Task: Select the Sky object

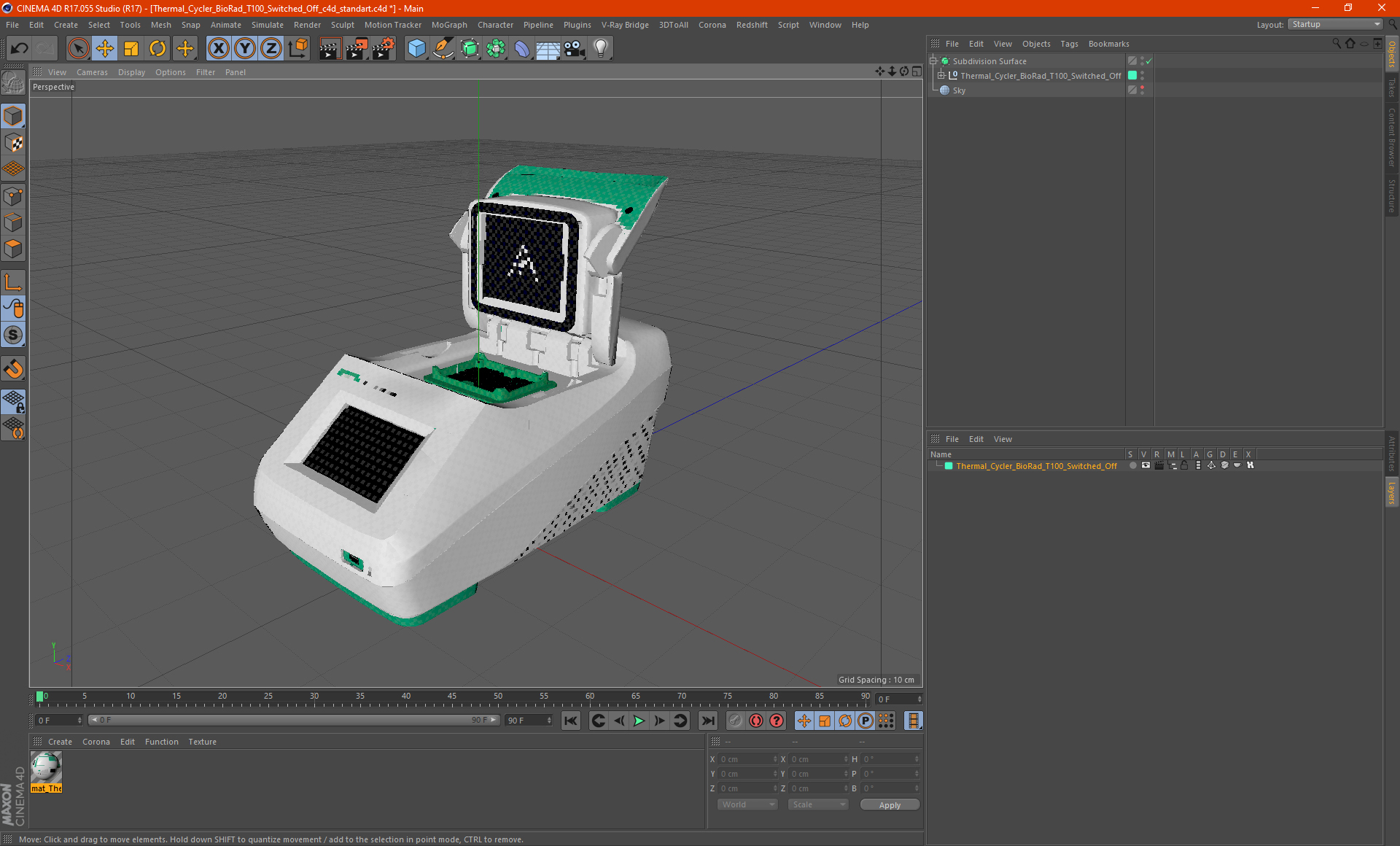Action: [959, 90]
